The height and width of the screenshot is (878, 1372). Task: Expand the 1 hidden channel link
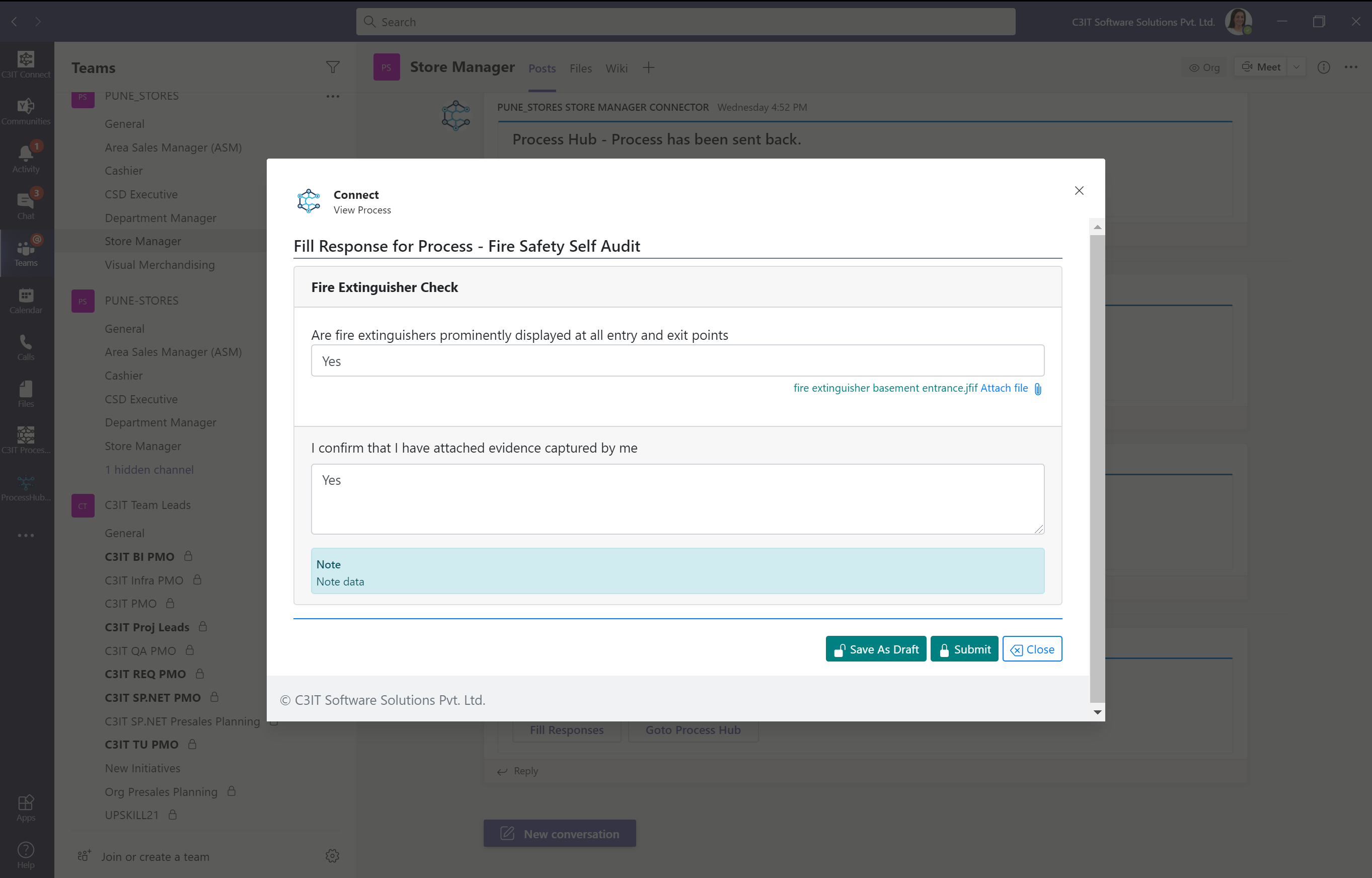149,470
